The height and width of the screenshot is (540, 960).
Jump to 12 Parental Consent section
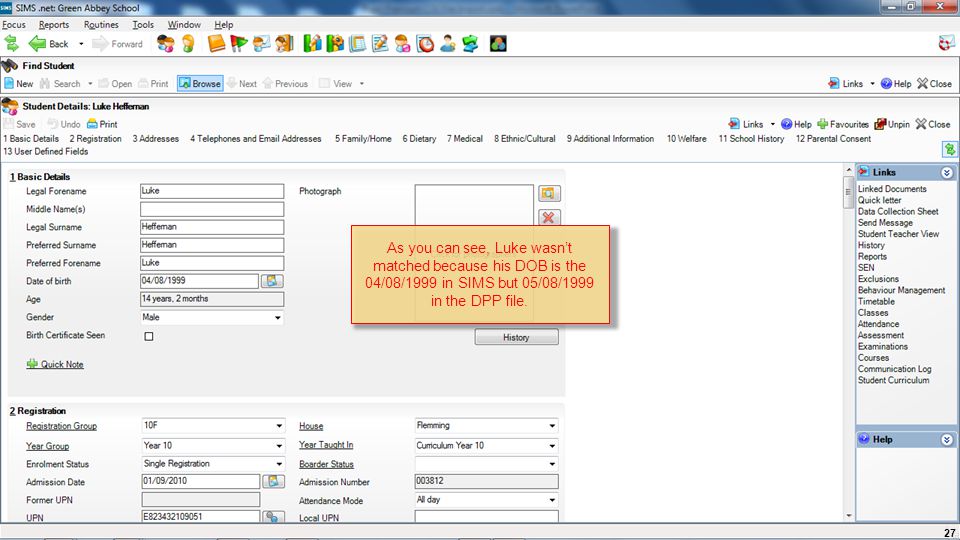(833, 139)
